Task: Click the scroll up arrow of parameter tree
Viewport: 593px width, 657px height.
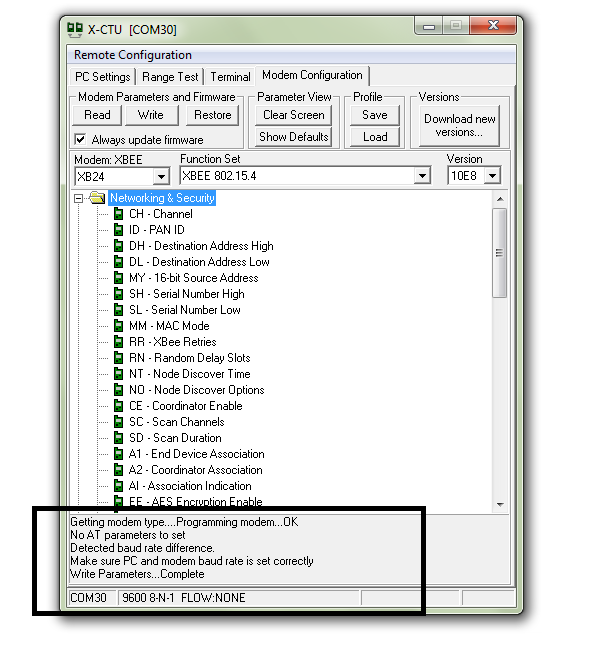Action: [x=500, y=199]
